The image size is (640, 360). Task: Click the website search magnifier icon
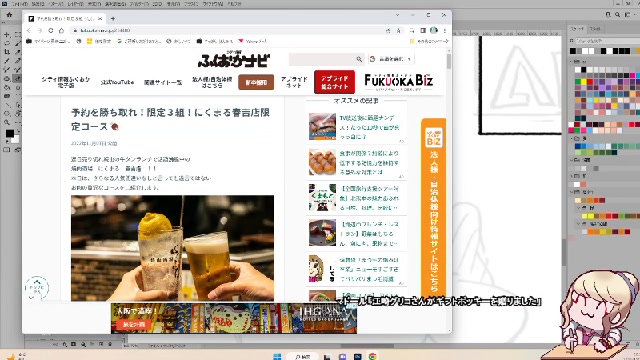(x=359, y=60)
